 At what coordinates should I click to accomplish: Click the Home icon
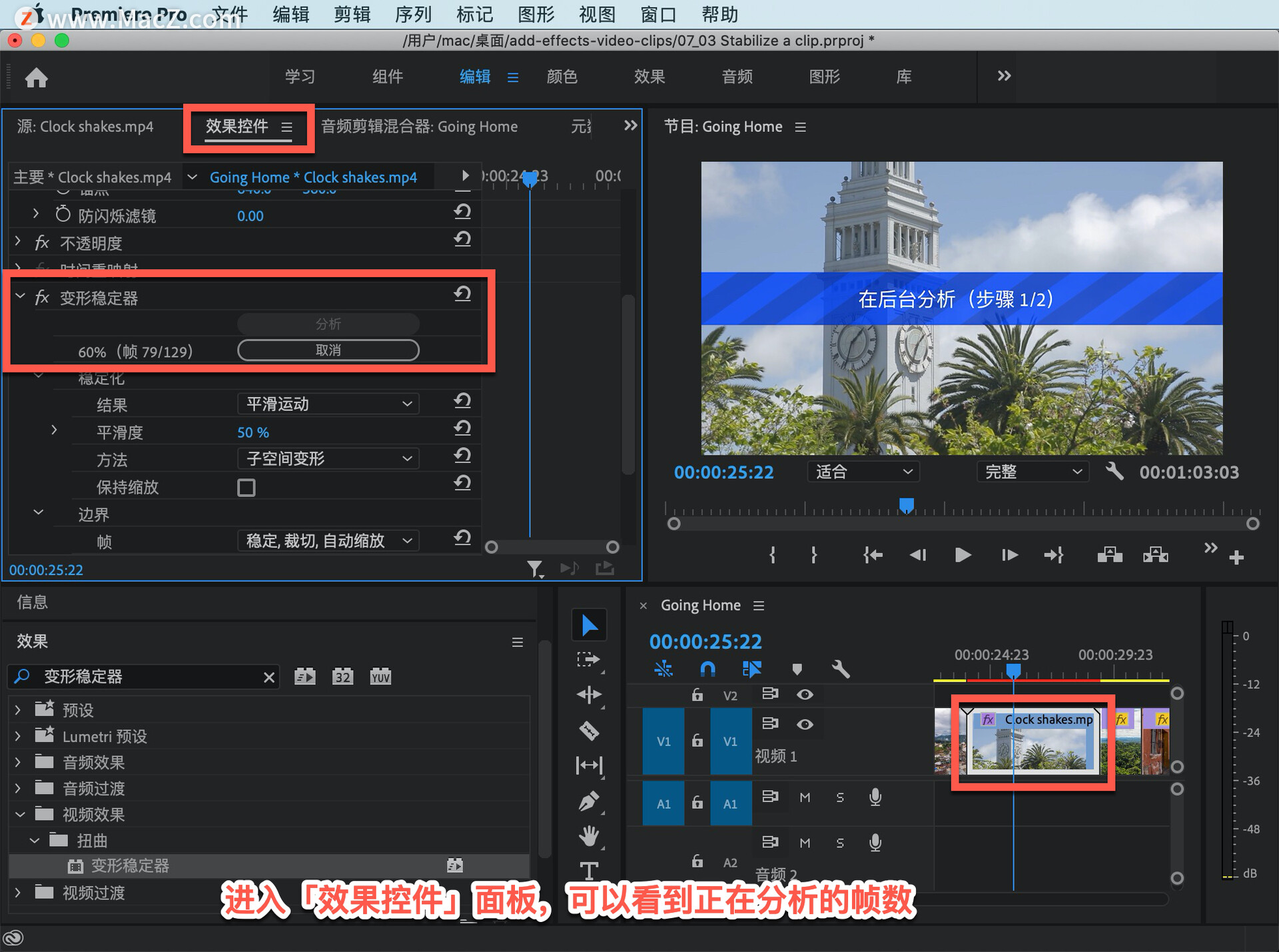pyautogui.click(x=36, y=78)
